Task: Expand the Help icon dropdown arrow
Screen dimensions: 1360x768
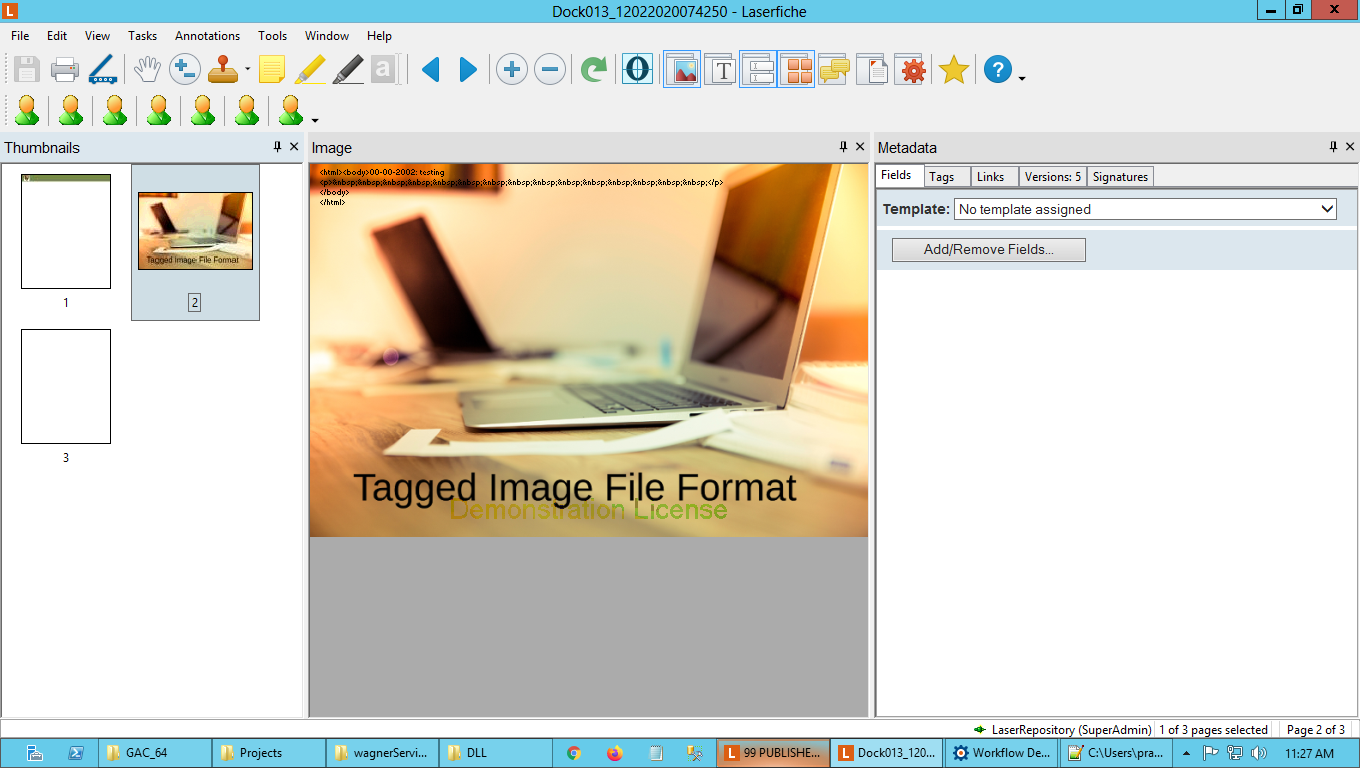Action: (x=1022, y=77)
